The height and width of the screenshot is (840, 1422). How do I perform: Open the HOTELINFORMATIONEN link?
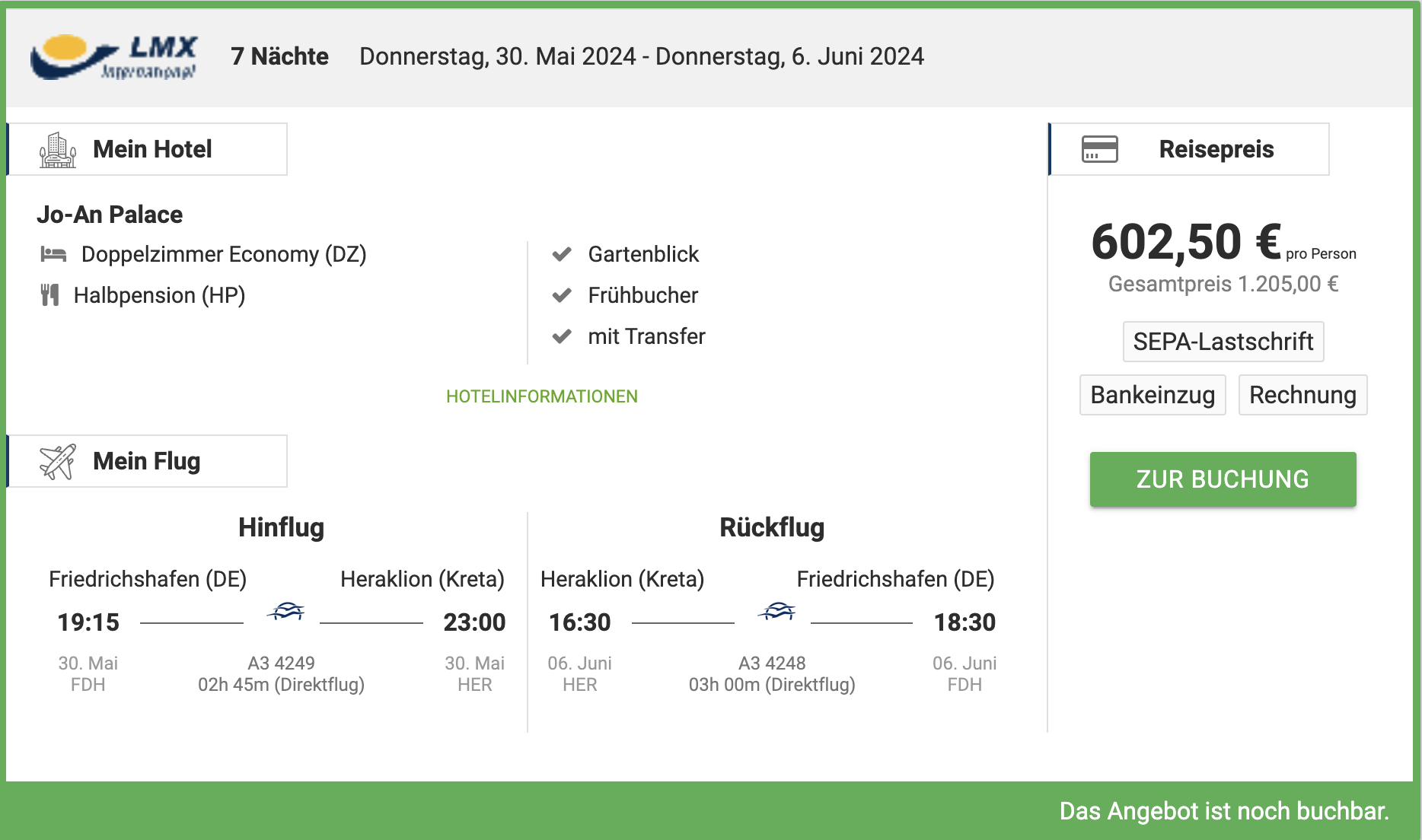click(541, 396)
